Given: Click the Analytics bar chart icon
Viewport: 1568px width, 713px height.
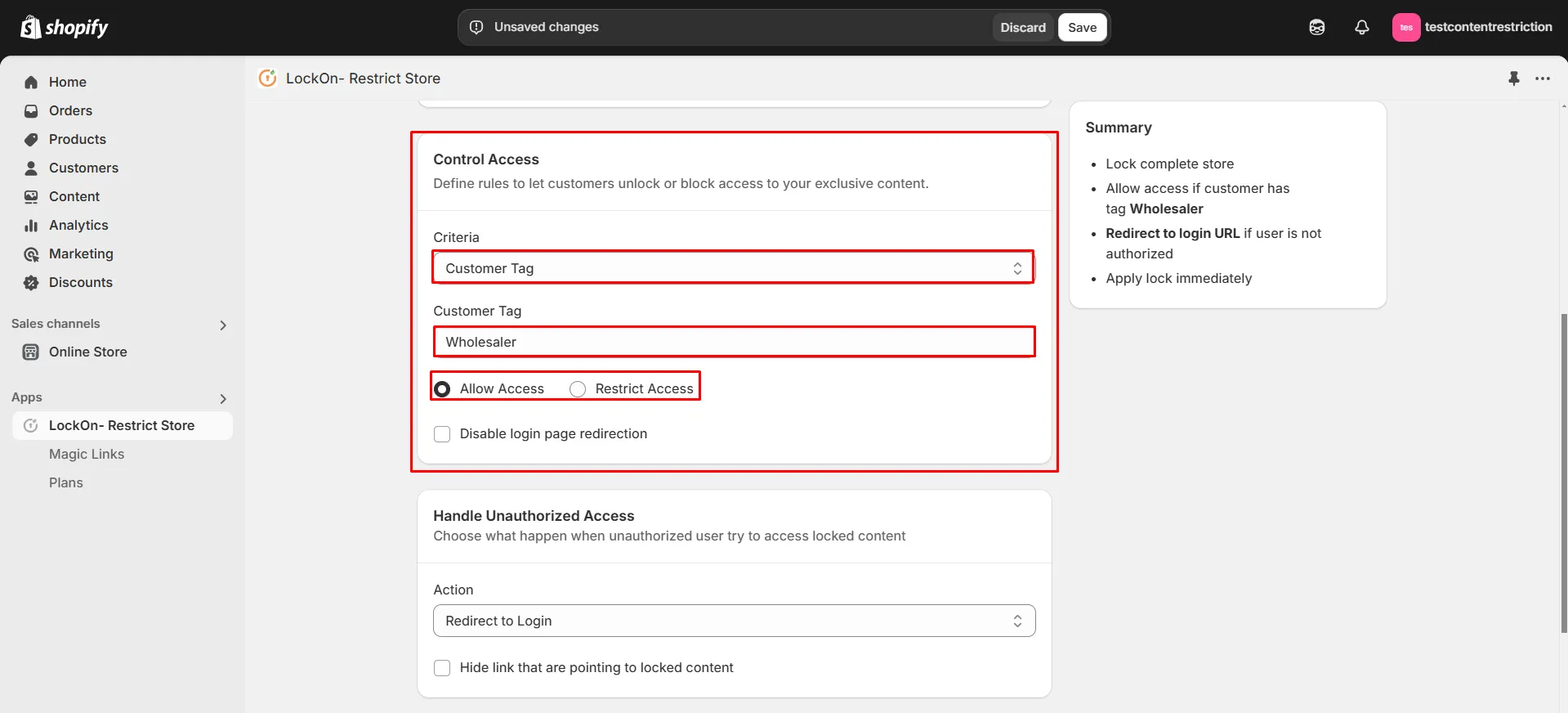Looking at the screenshot, I should (31, 225).
